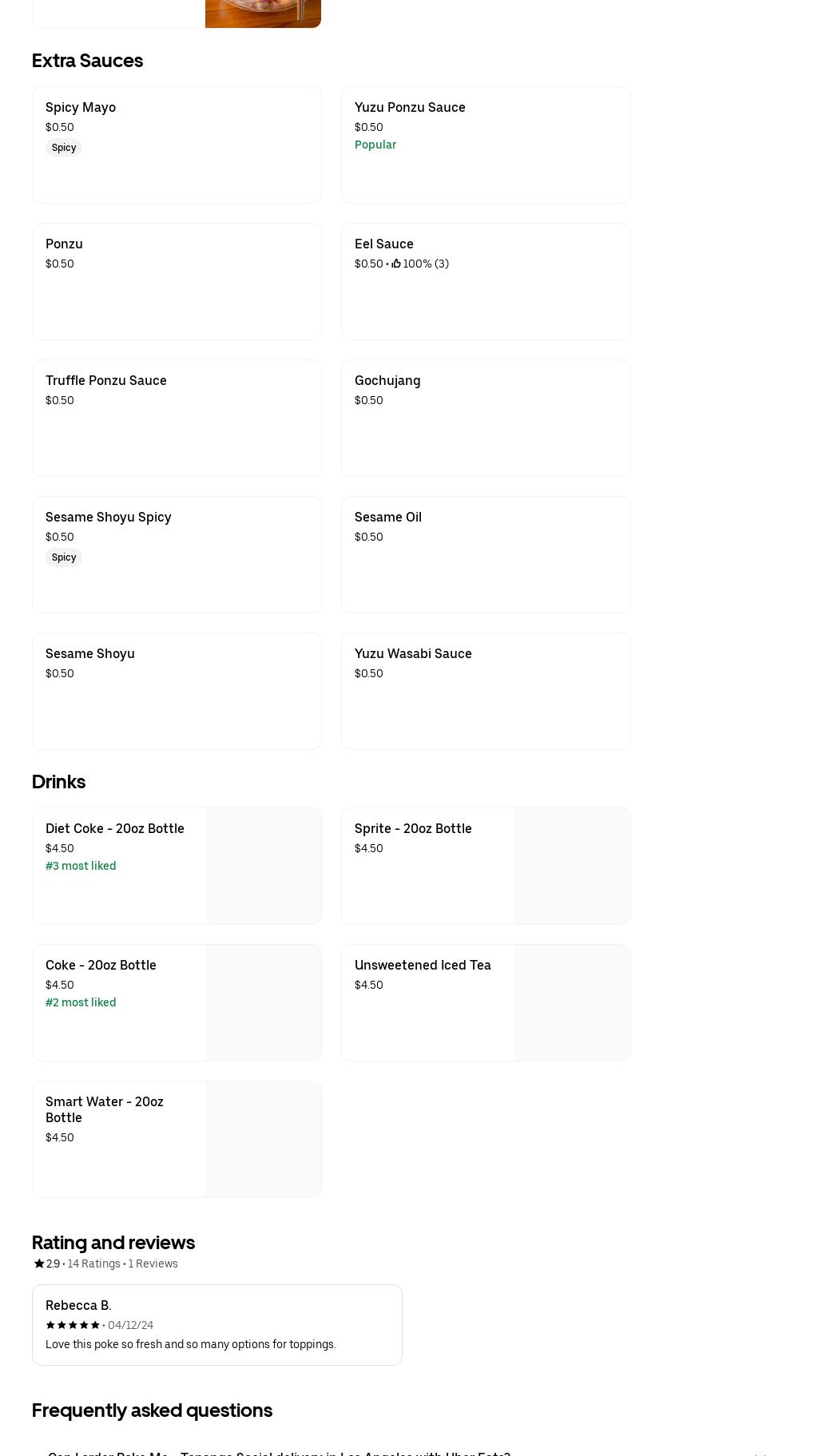Choose the Ponzu sauce card
The image size is (818, 1456).
pyautogui.click(x=177, y=281)
